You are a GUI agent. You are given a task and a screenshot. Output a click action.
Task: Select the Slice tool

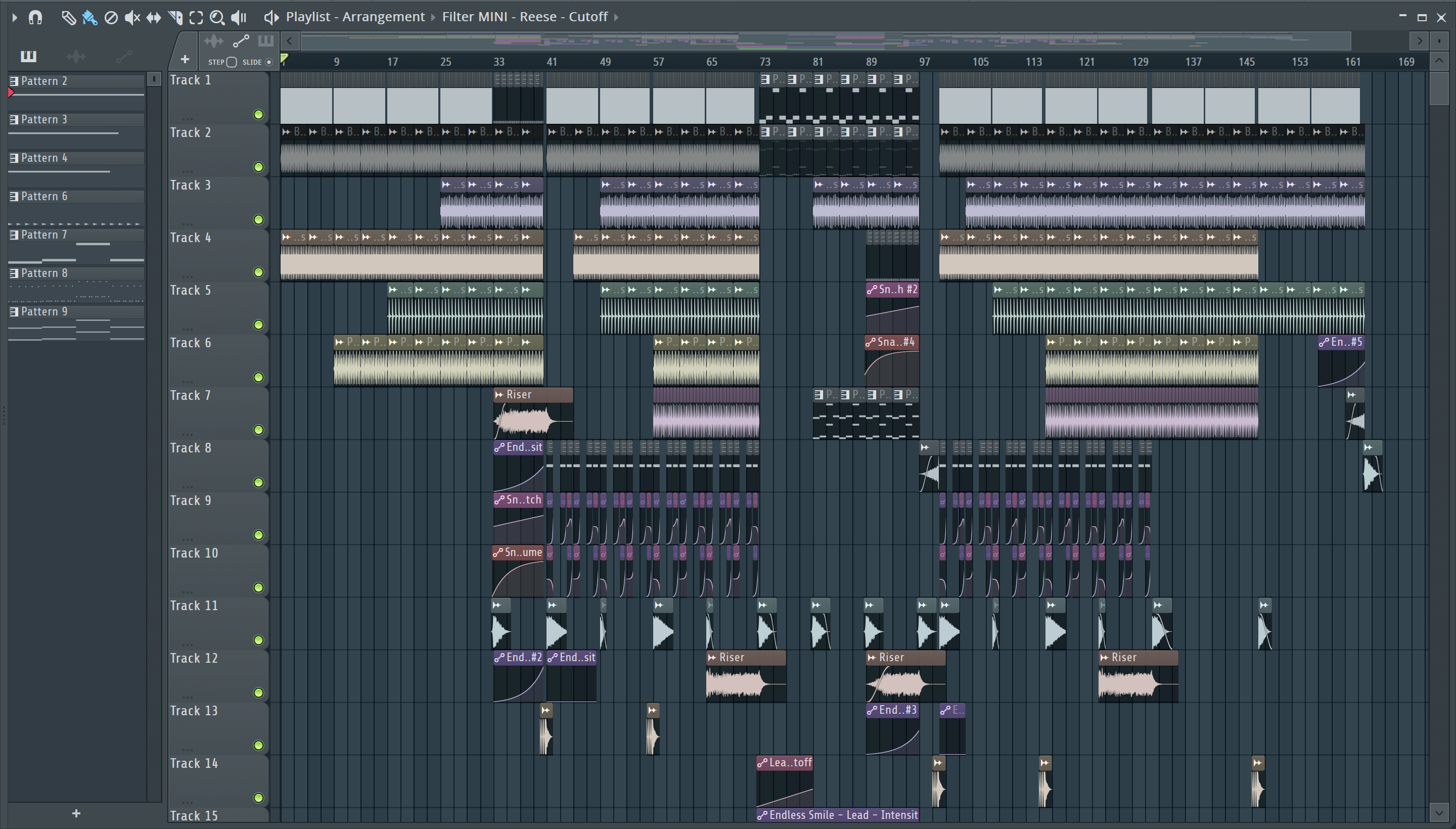pos(175,18)
